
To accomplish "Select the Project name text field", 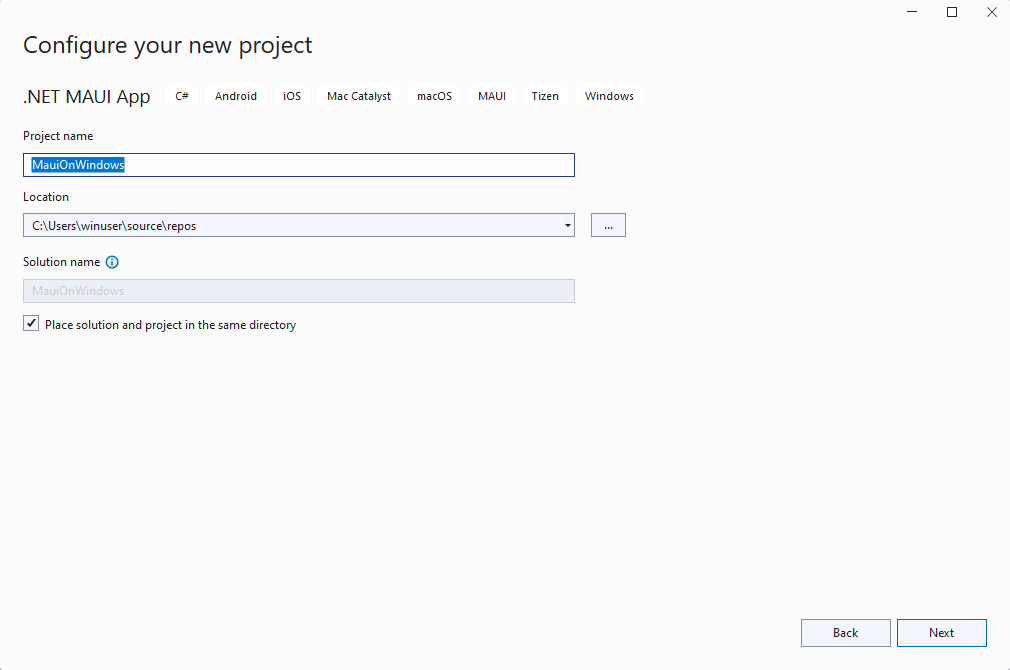I will (x=298, y=164).
